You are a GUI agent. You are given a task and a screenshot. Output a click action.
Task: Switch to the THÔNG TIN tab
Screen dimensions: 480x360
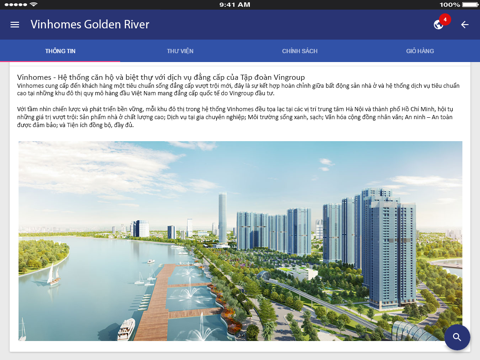click(x=60, y=51)
